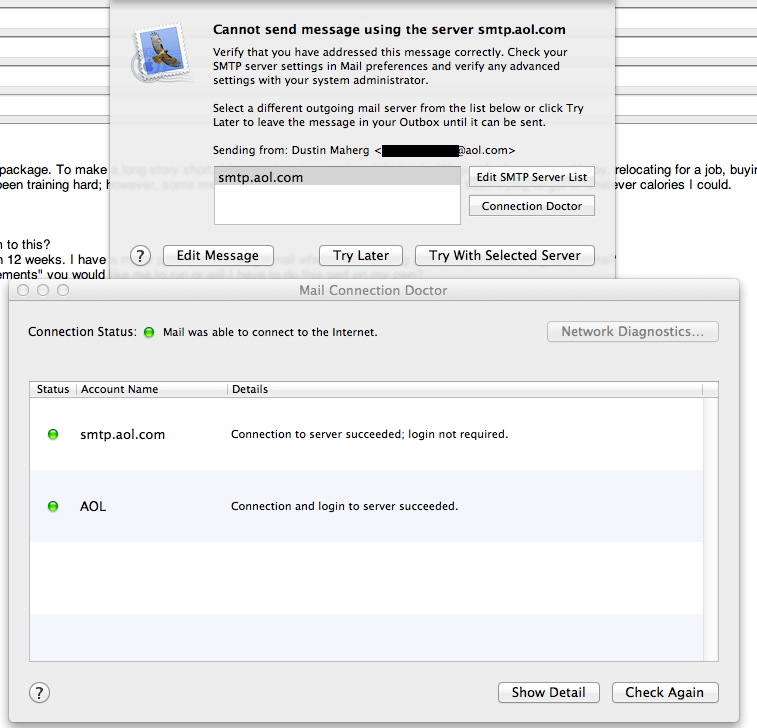
Task: Click Edit SMTP Server List
Action: pos(532,177)
